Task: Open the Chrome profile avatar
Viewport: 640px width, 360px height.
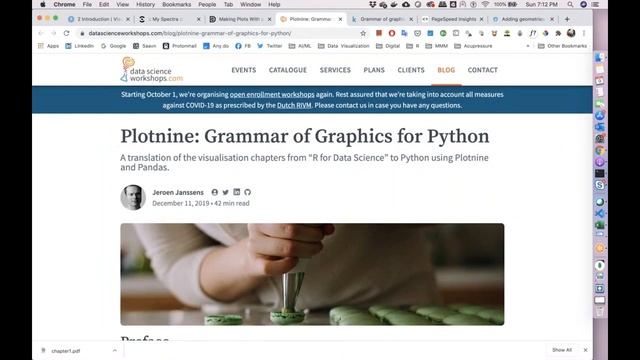Action: (x=571, y=33)
